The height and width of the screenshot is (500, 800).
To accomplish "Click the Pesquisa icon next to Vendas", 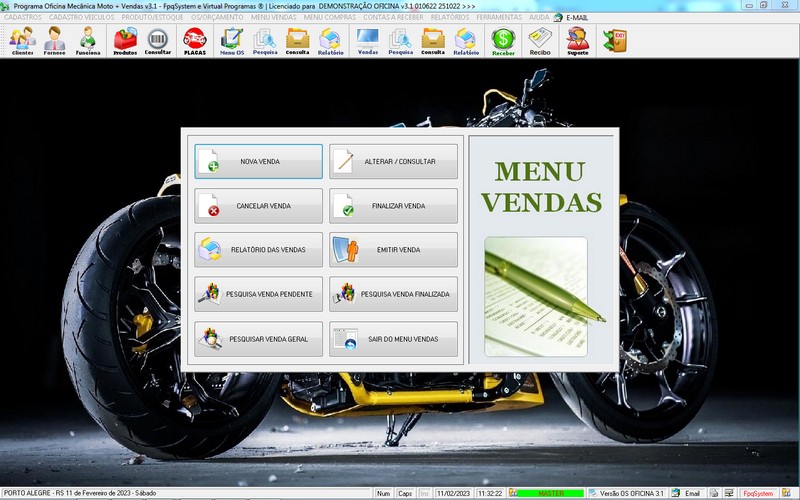I will [x=401, y=41].
